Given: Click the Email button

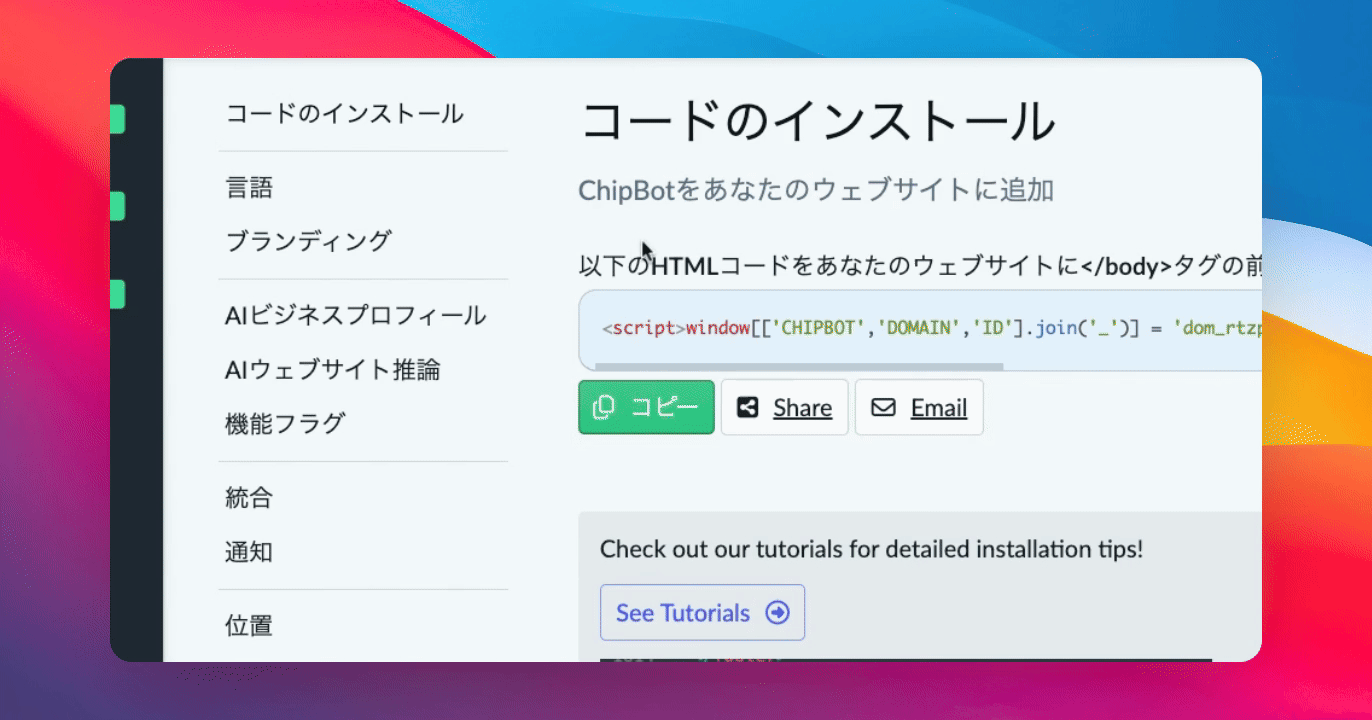Looking at the screenshot, I should (919, 407).
